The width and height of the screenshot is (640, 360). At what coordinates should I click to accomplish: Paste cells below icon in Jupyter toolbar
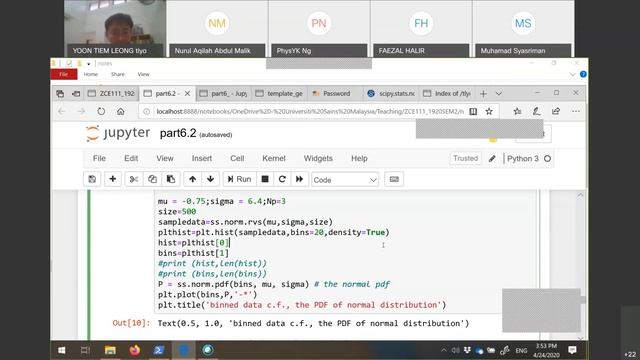click(171, 179)
